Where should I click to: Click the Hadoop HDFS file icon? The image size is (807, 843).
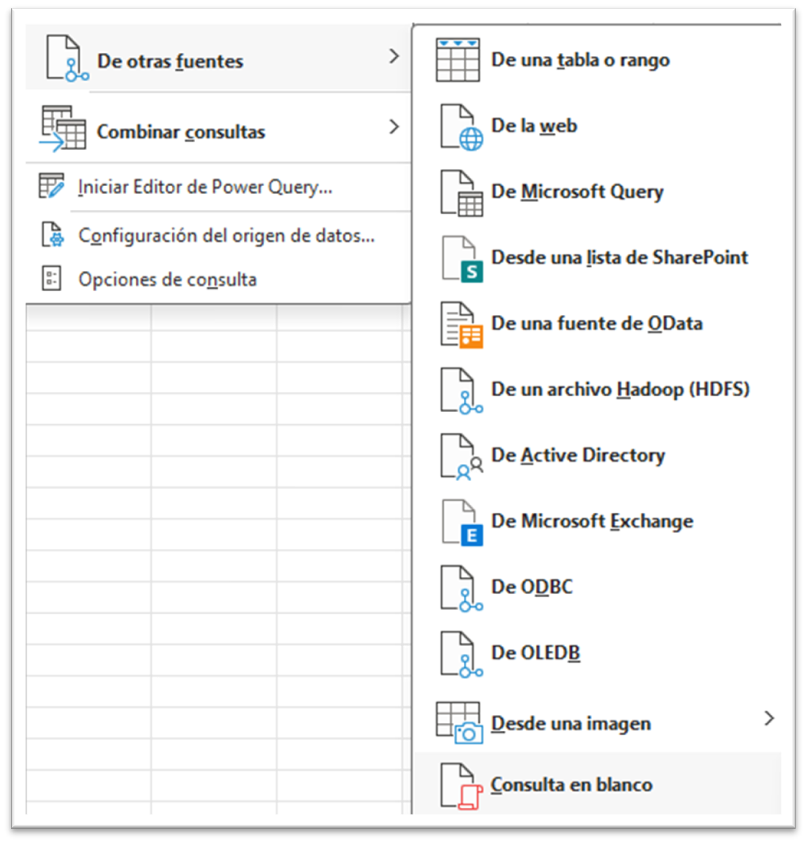[x=461, y=391]
